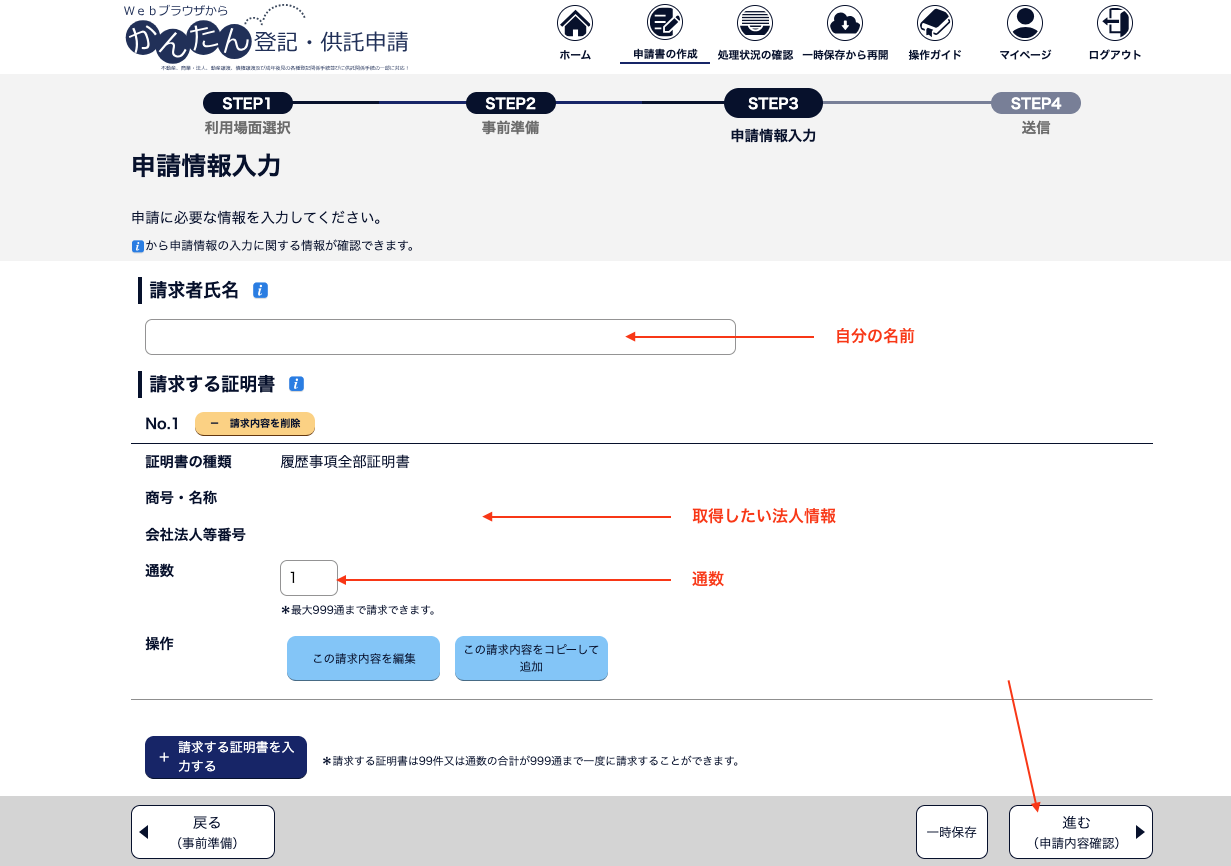Proceed with 進む (申請内容確認) button

point(1080,832)
